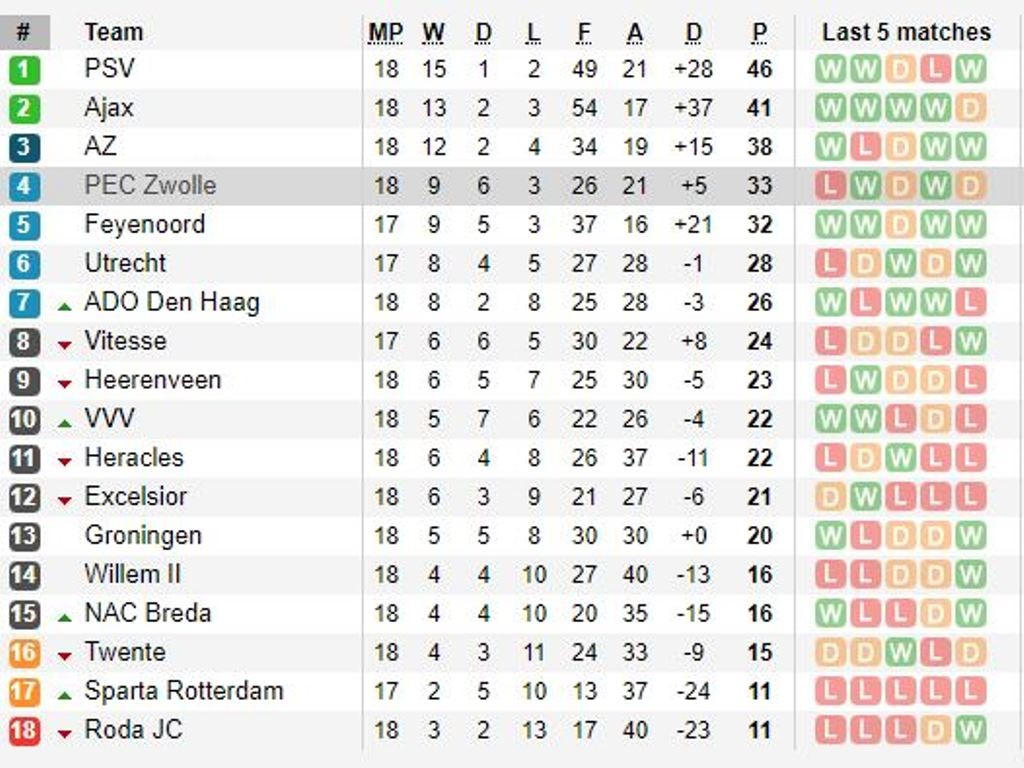Sort standings by P points header
Image resolution: width=1024 pixels, height=768 pixels.
pos(759,33)
